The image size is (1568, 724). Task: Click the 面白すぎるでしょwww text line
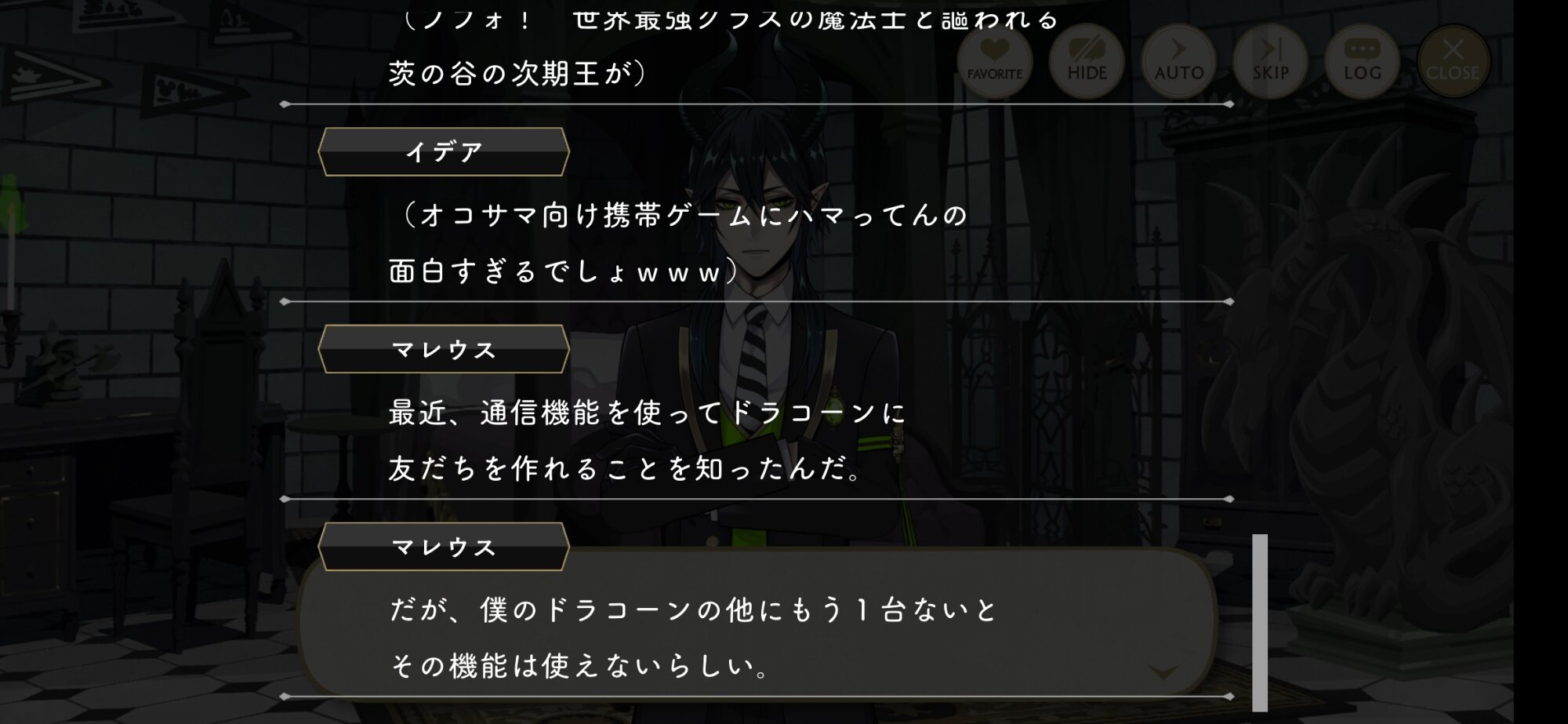click(x=564, y=271)
